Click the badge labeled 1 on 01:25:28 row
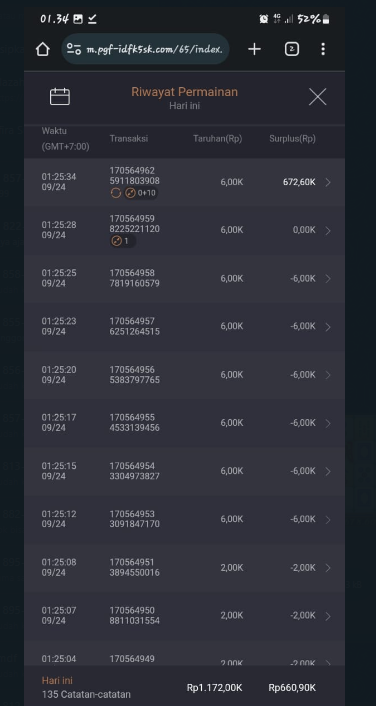 (x=122, y=241)
